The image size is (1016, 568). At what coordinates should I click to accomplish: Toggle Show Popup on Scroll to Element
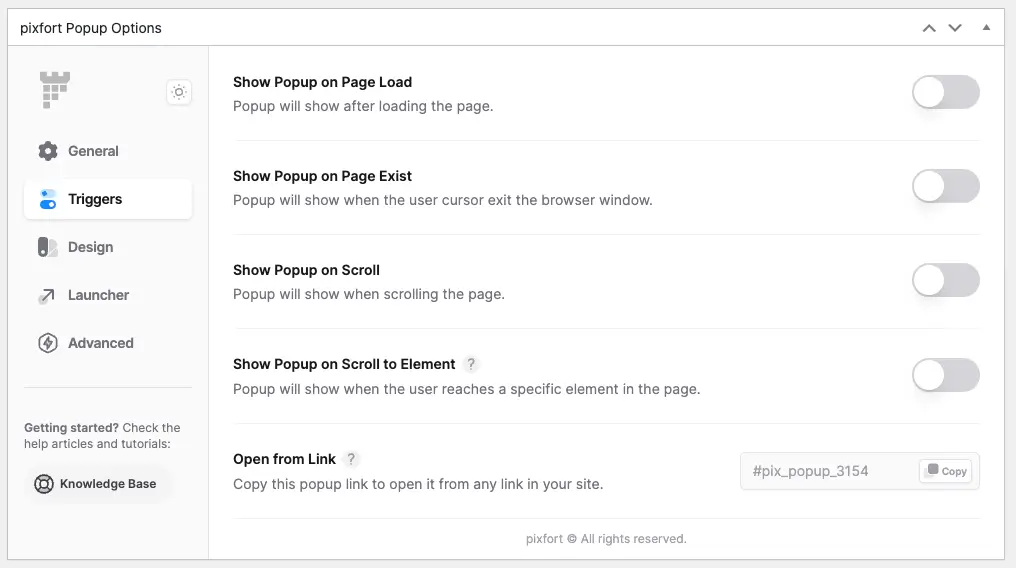point(945,375)
